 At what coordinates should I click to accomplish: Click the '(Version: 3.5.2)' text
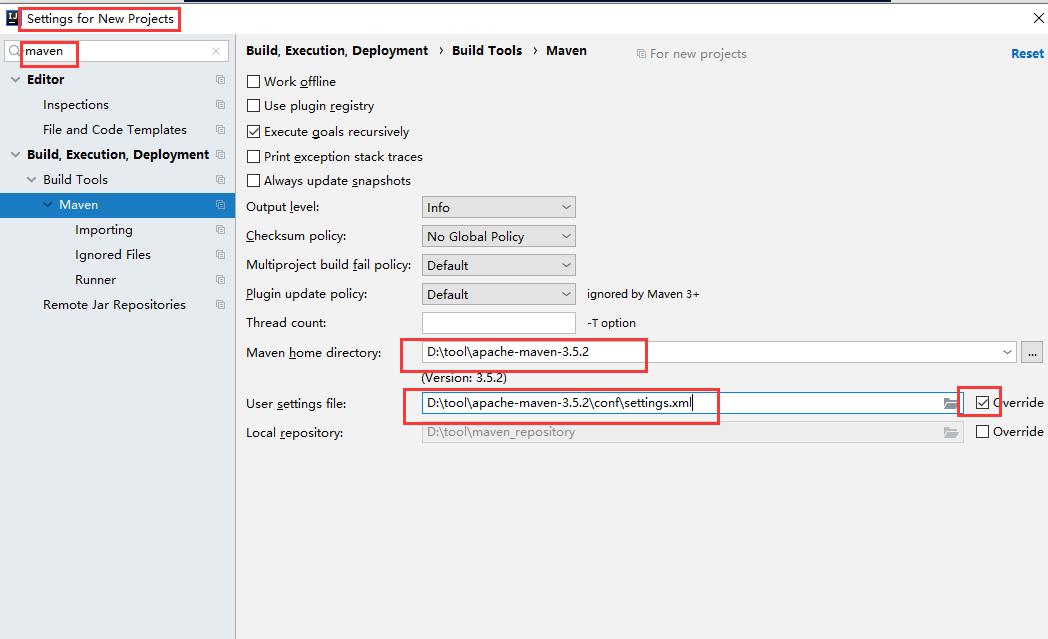[464, 378]
